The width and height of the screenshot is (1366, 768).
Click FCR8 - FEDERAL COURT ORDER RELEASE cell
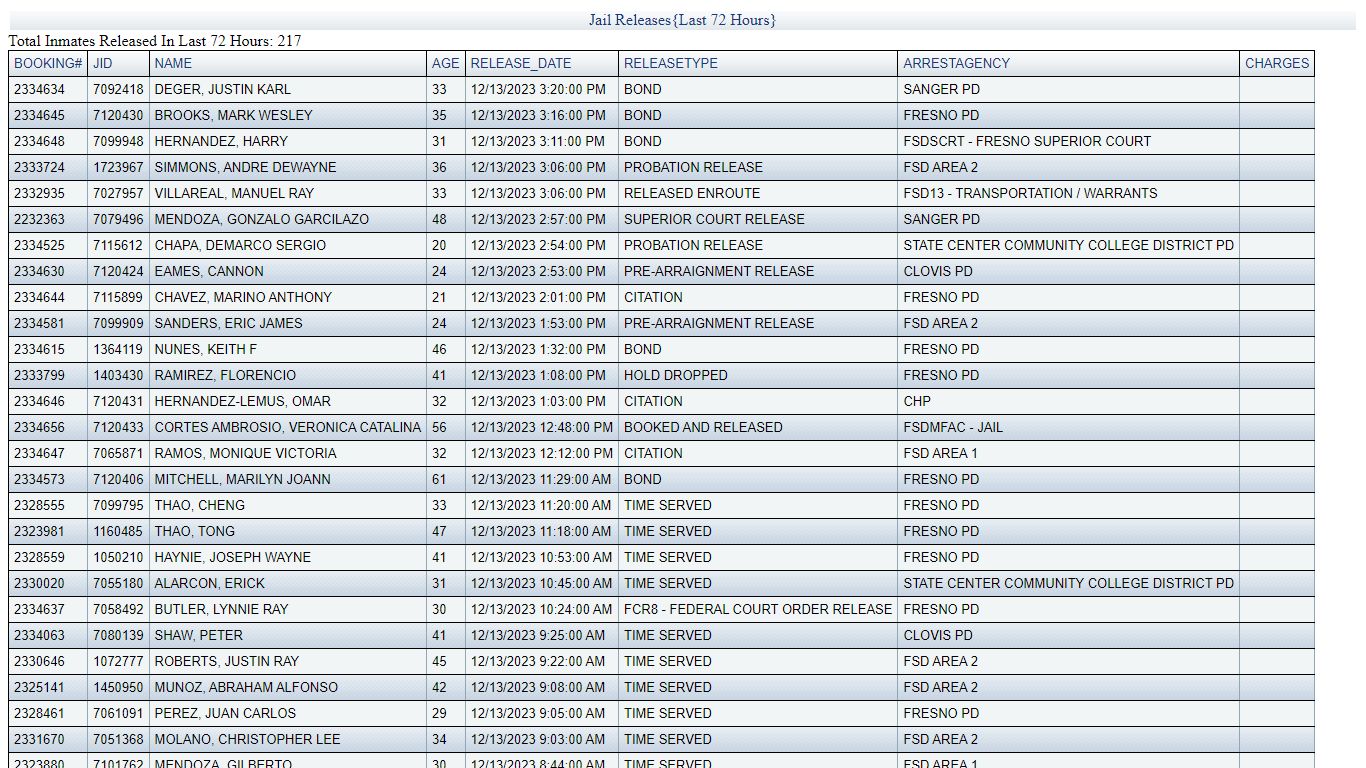click(x=758, y=609)
